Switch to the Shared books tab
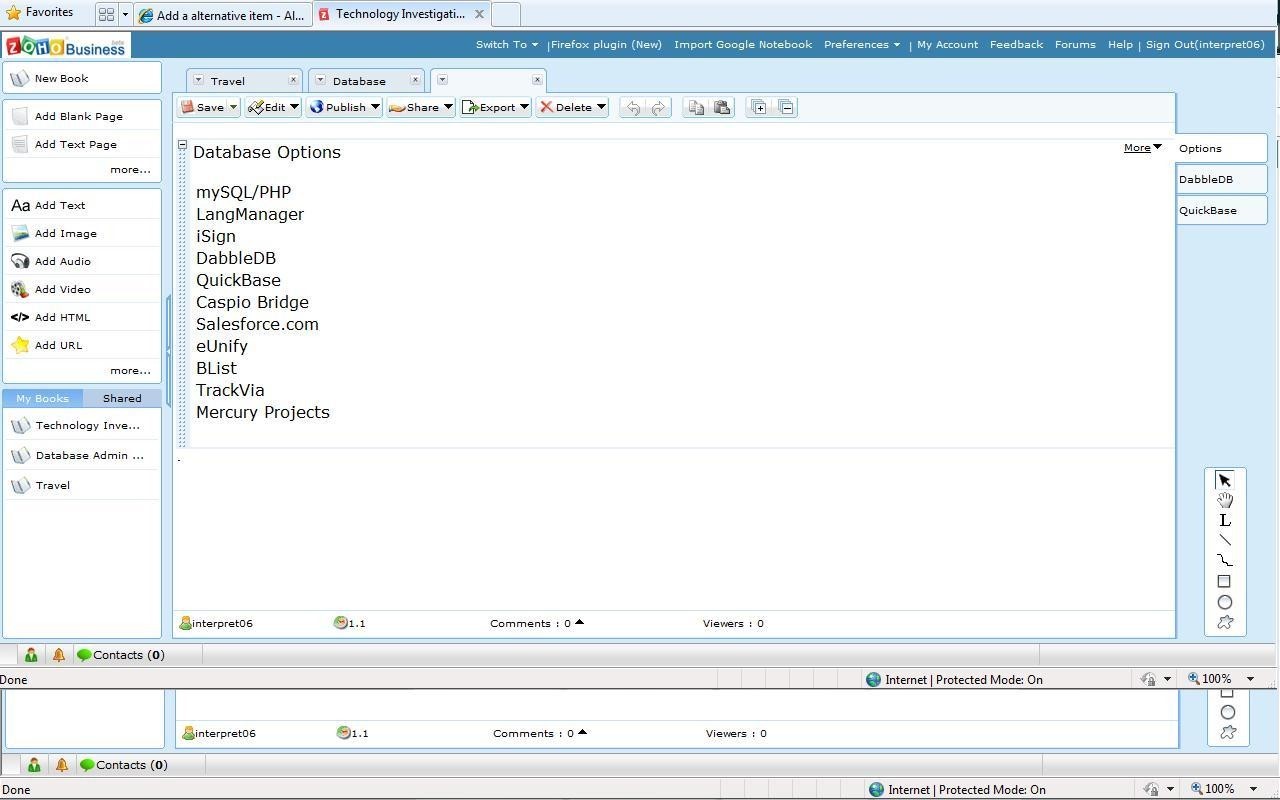 point(122,398)
